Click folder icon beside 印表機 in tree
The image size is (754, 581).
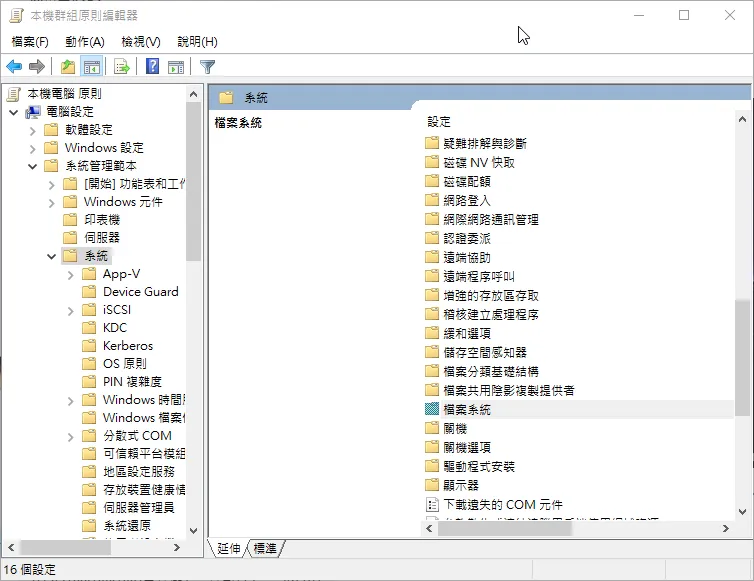tap(70, 220)
